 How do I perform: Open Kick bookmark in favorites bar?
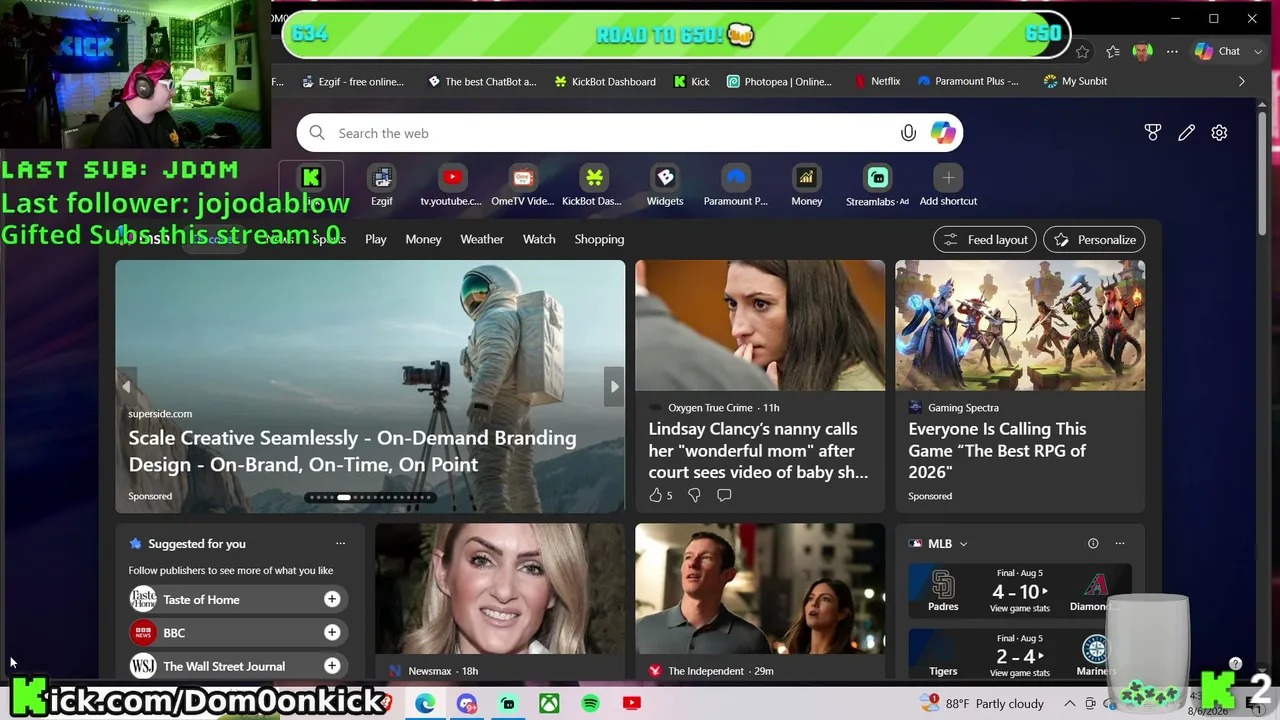pyautogui.click(x=692, y=81)
